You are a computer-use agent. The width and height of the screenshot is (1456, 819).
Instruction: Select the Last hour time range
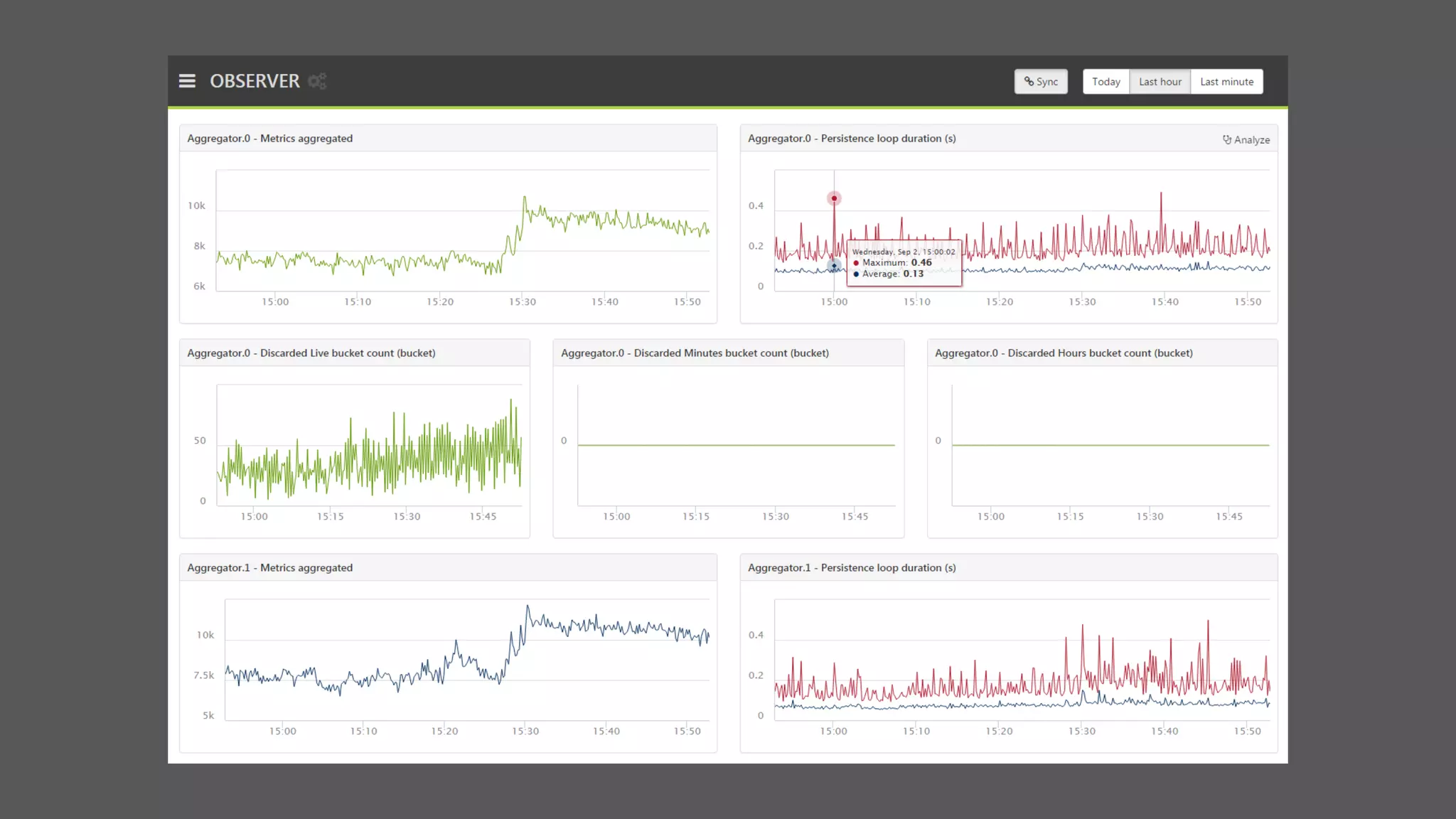point(1160,82)
